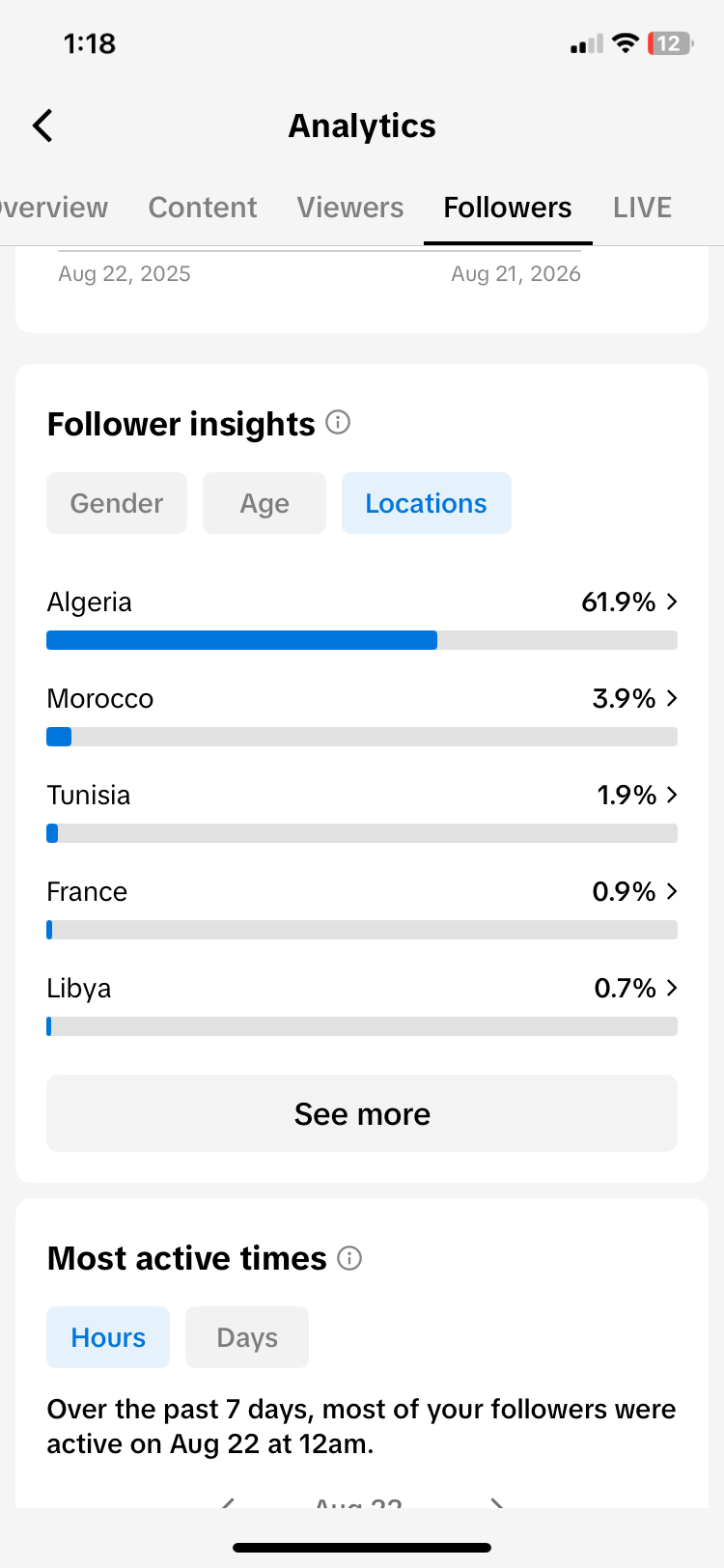Open the LIVE tab
The height and width of the screenshot is (1568, 724).
coord(642,208)
